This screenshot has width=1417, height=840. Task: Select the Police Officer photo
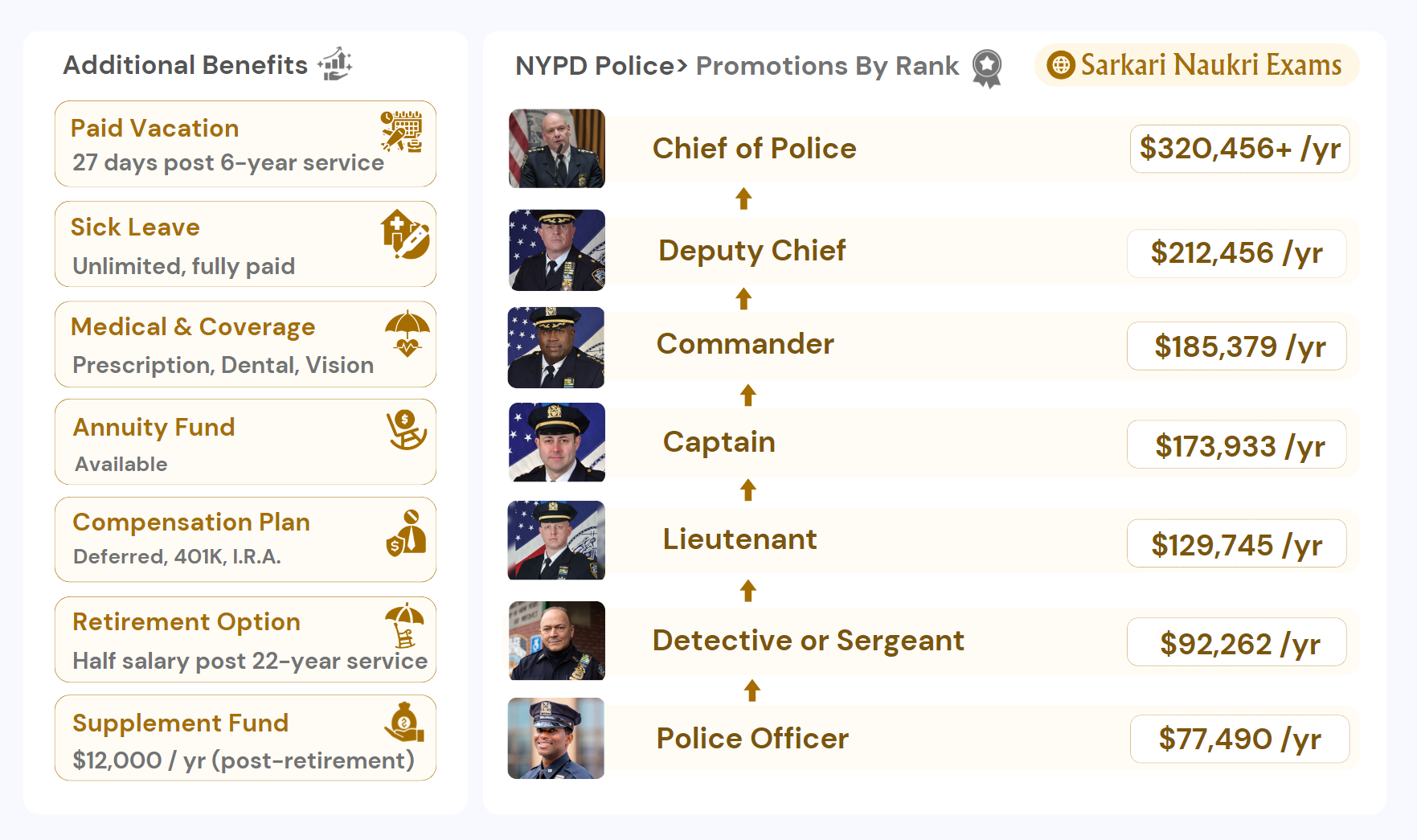coord(556,738)
